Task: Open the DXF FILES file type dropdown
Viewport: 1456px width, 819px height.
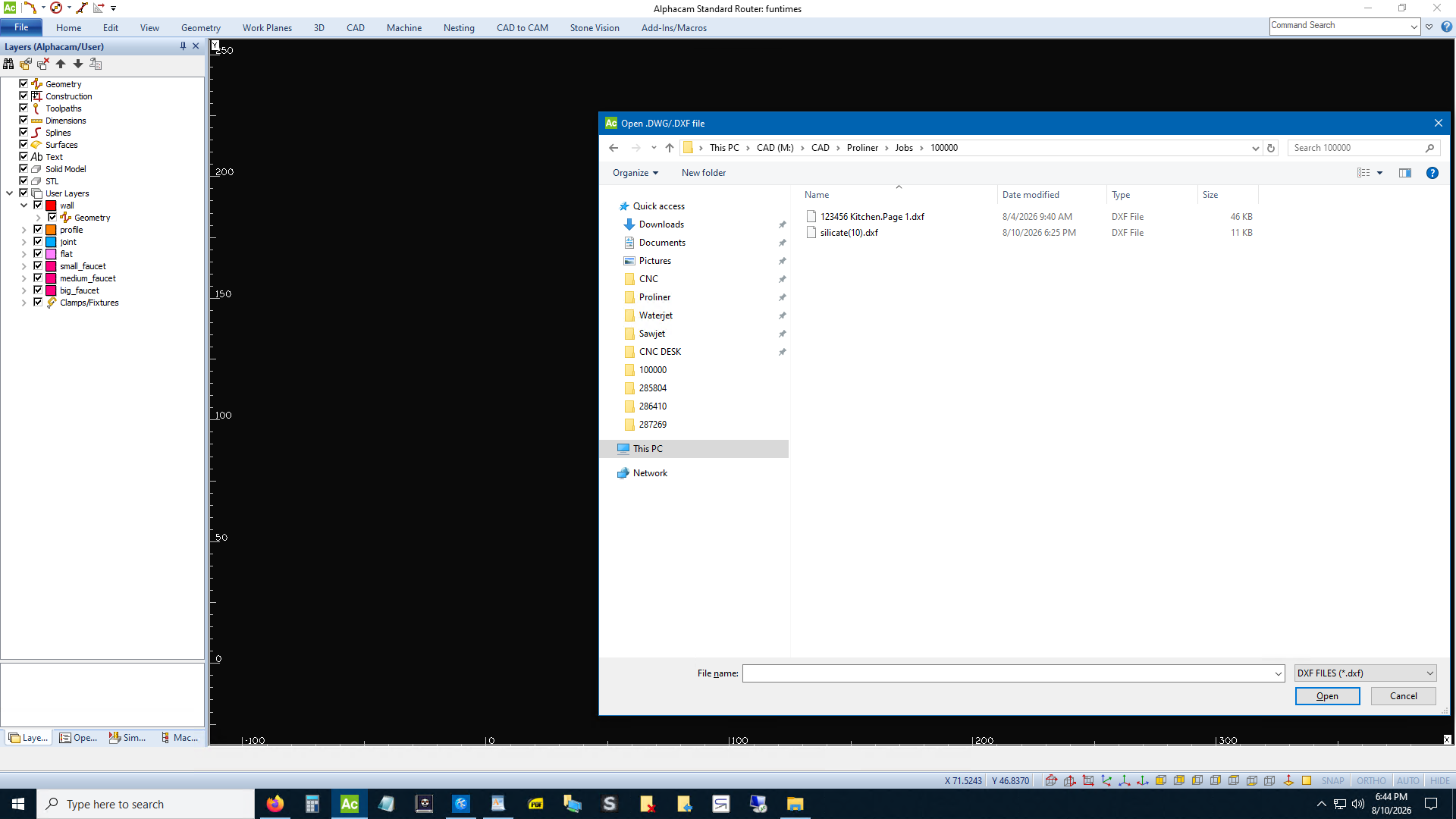Action: click(1365, 673)
